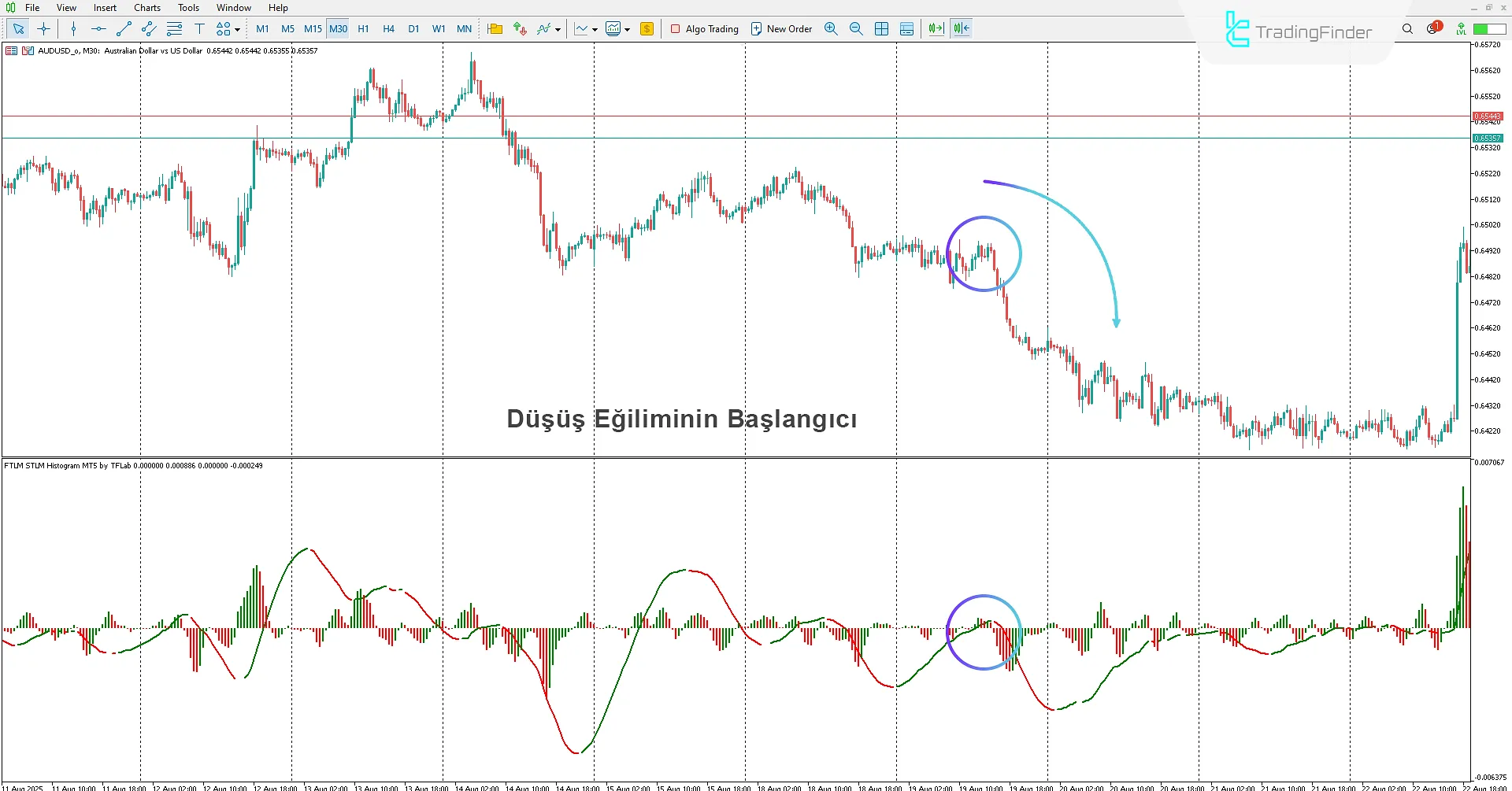Select the horizontal line drawing tool
The image size is (1512, 791).
(x=98, y=28)
